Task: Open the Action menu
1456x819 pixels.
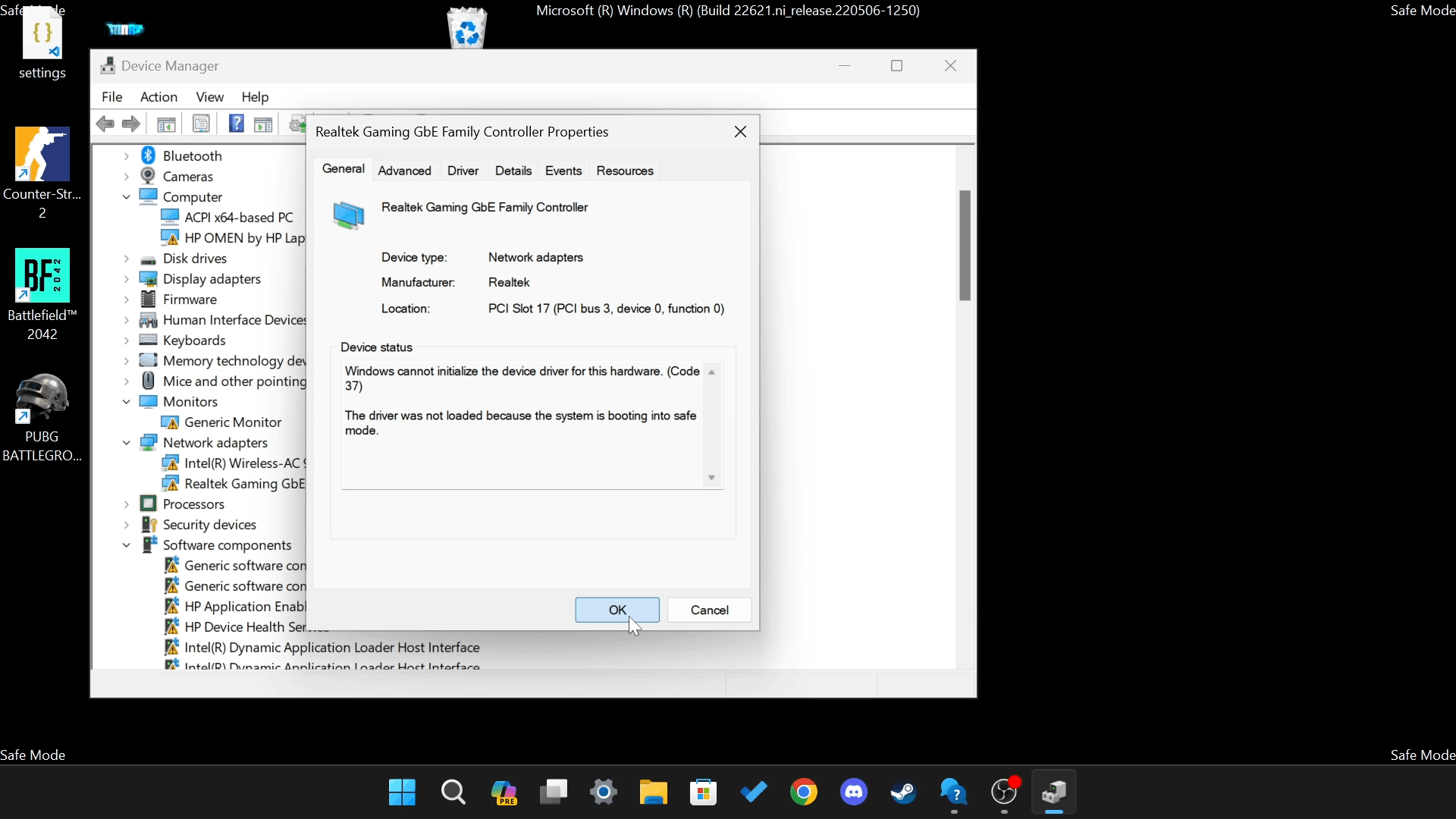Action: pos(158,97)
